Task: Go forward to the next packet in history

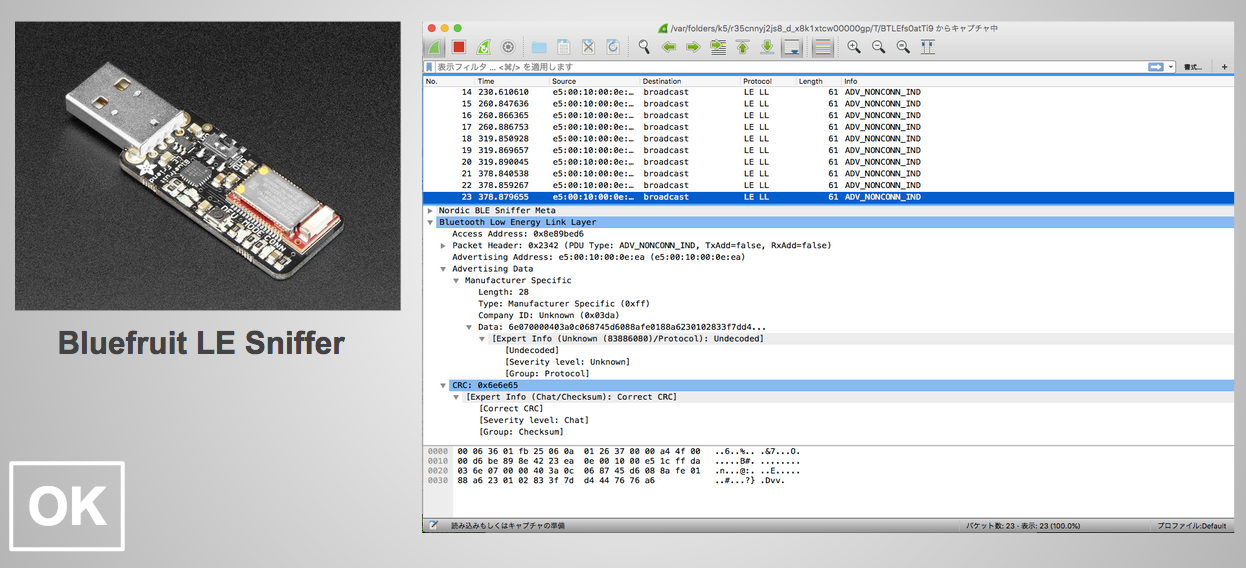Action: (x=693, y=47)
